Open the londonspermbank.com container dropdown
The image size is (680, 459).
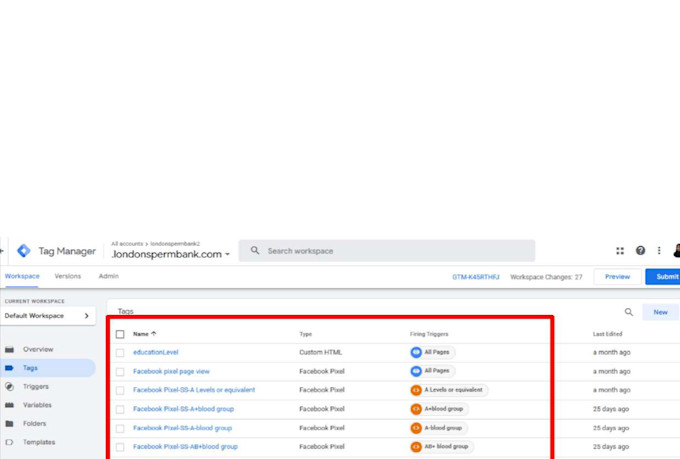[x=170, y=254]
